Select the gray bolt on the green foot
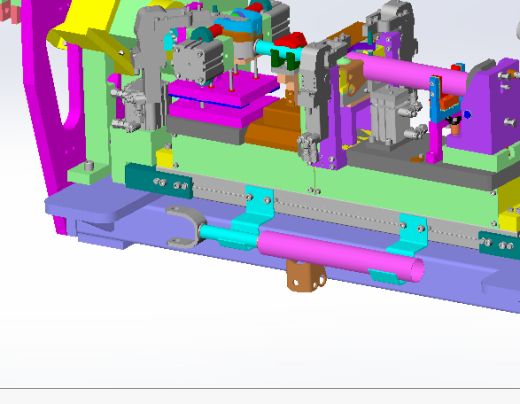 [x=89, y=166]
